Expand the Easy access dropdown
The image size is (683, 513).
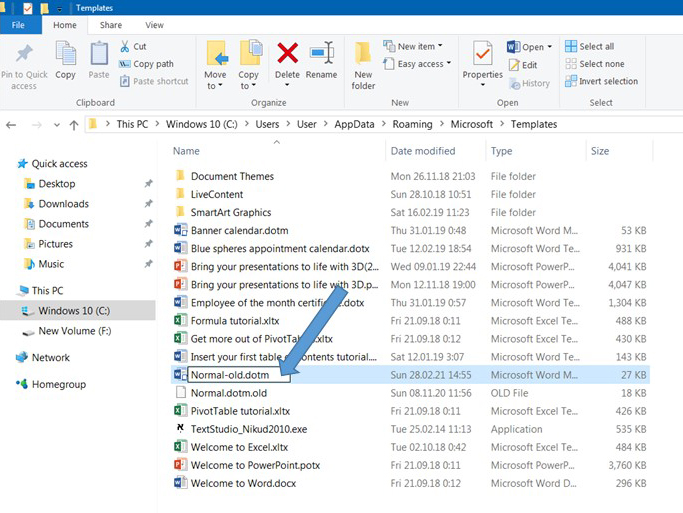(x=423, y=64)
